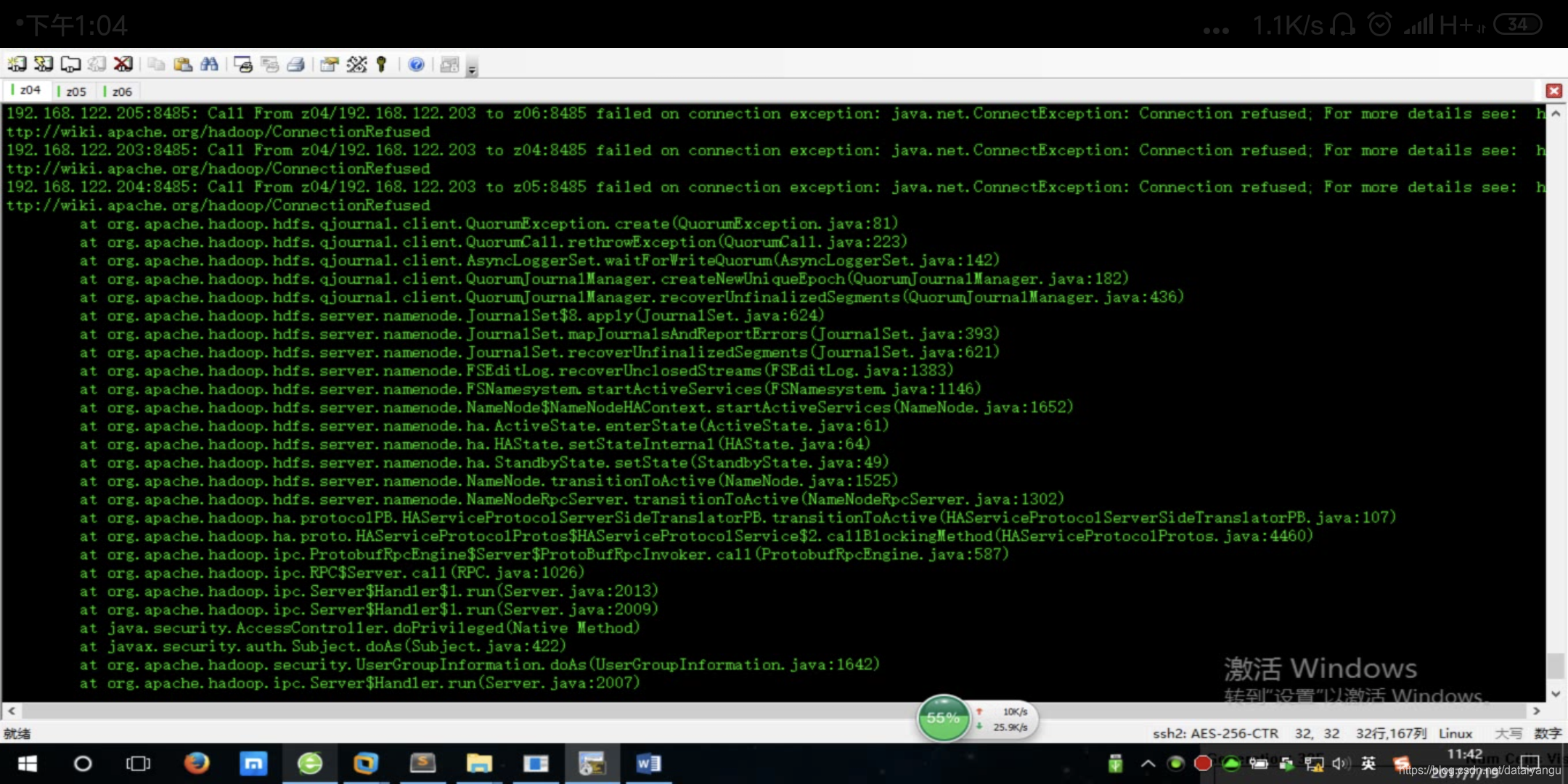Show hidden tray icons with the chevron
This screenshot has width=1568, height=784.
click(x=1148, y=764)
